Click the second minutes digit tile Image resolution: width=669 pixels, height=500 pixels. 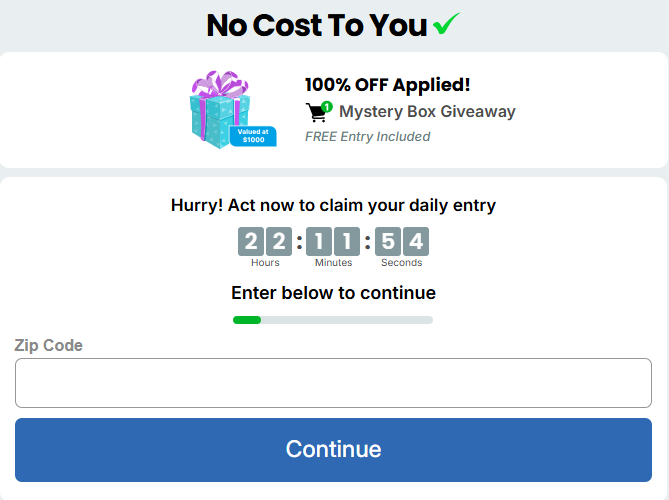[x=347, y=242]
